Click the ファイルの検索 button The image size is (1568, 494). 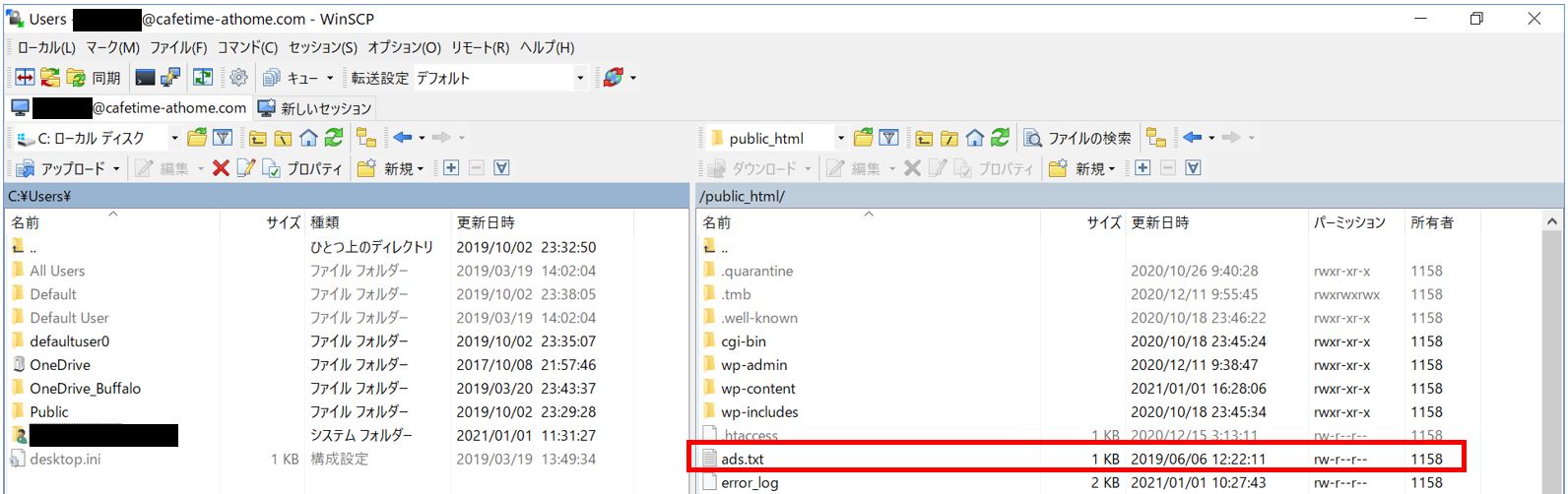[1078, 138]
